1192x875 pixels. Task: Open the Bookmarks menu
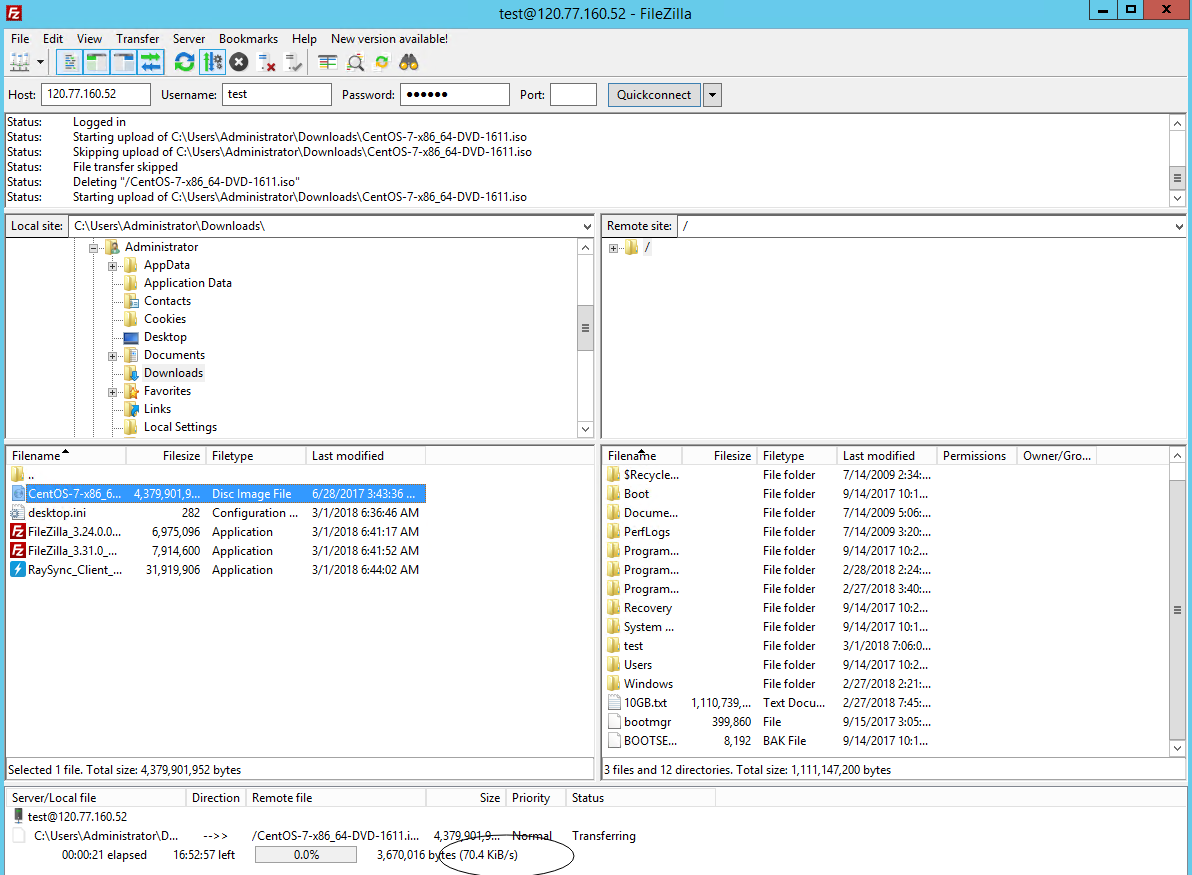click(249, 39)
